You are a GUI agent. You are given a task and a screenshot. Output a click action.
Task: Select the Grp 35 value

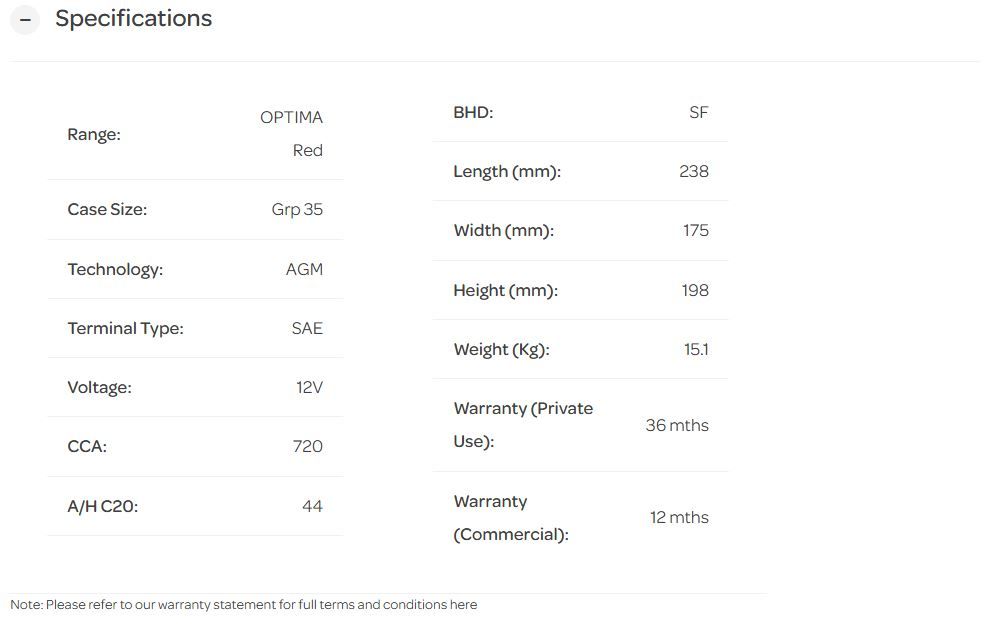tap(297, 209)
